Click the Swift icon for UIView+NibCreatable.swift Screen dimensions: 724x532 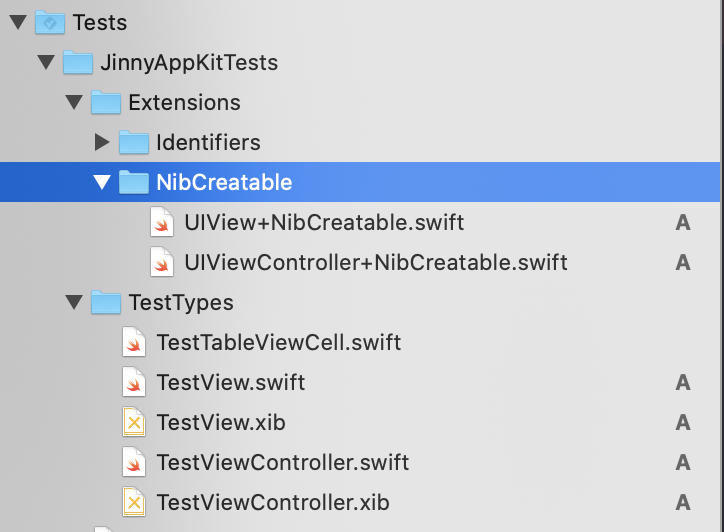[x=162, y=222]
